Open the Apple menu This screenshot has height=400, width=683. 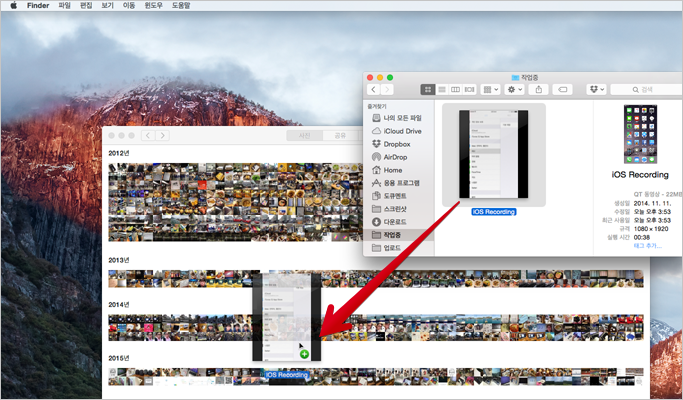click(14, 6)
